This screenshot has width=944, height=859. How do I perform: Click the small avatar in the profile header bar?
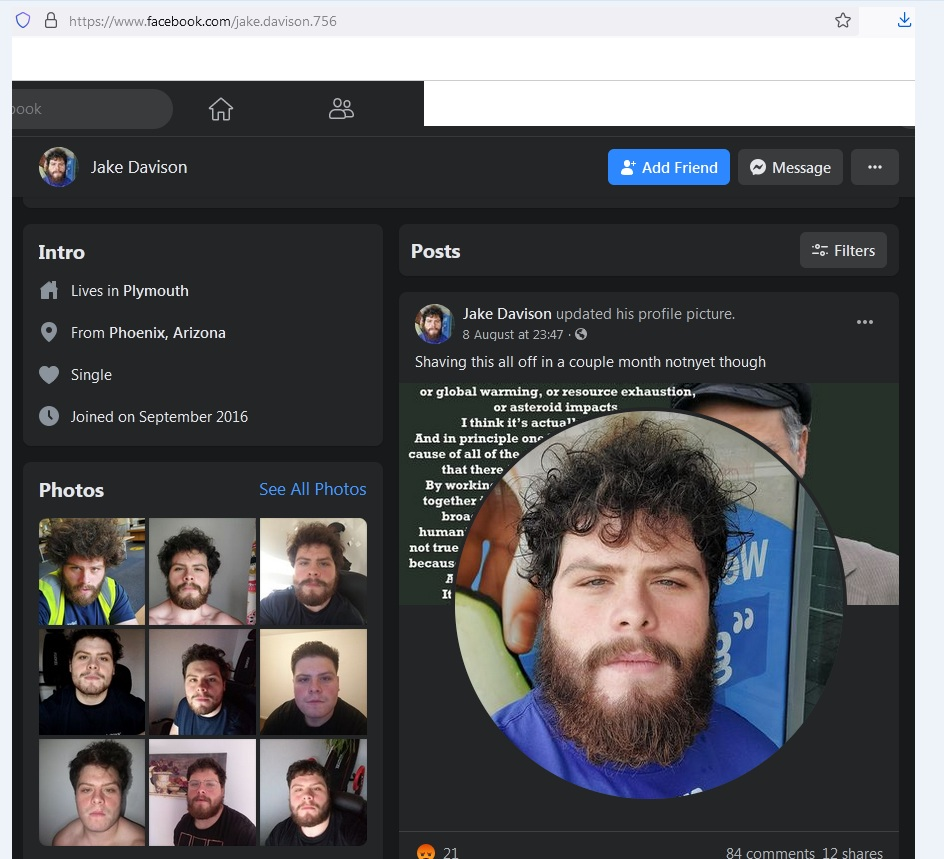tap(58, 167)
